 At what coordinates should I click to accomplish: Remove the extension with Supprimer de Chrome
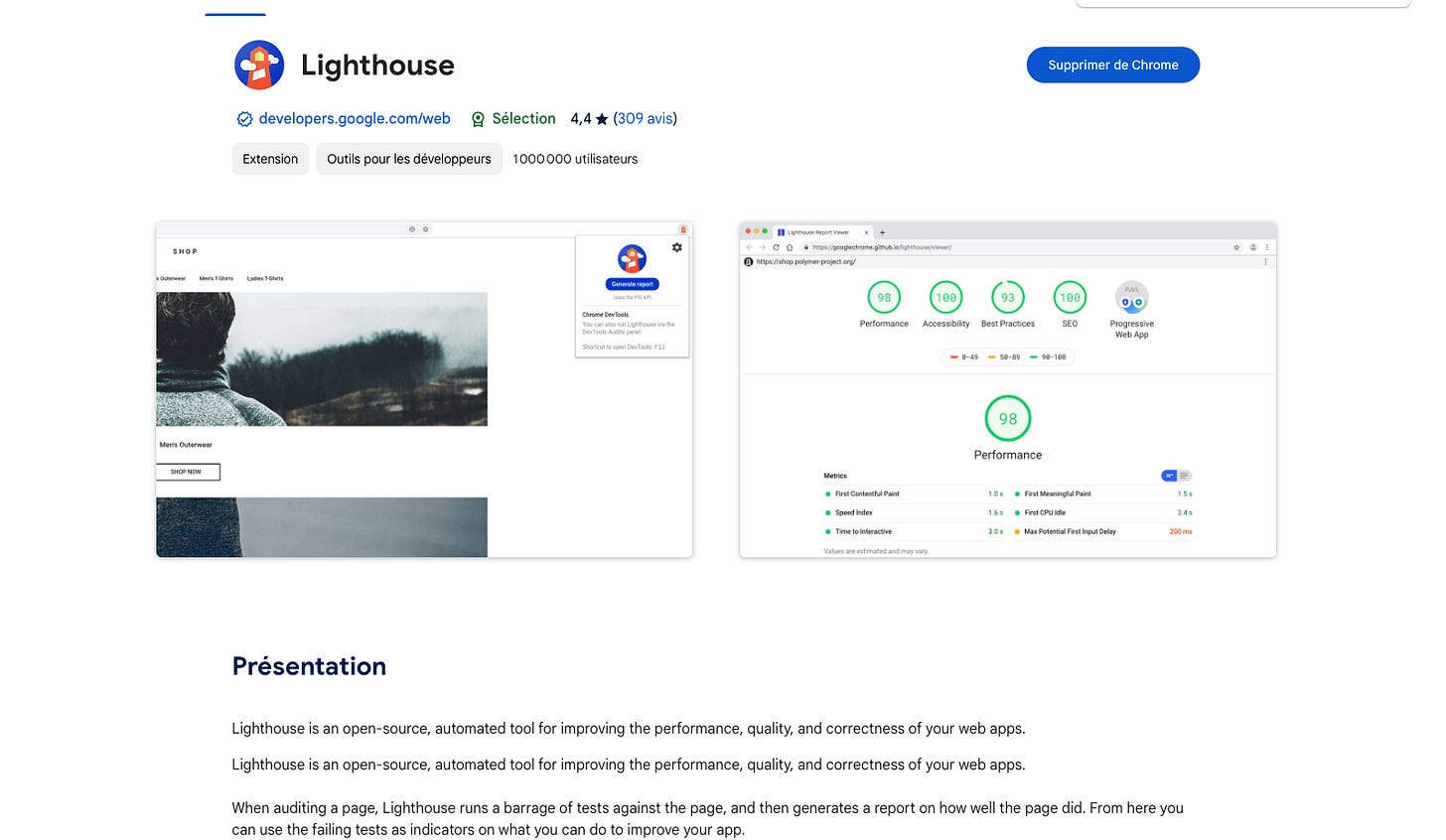click(x=1113, y=65)
